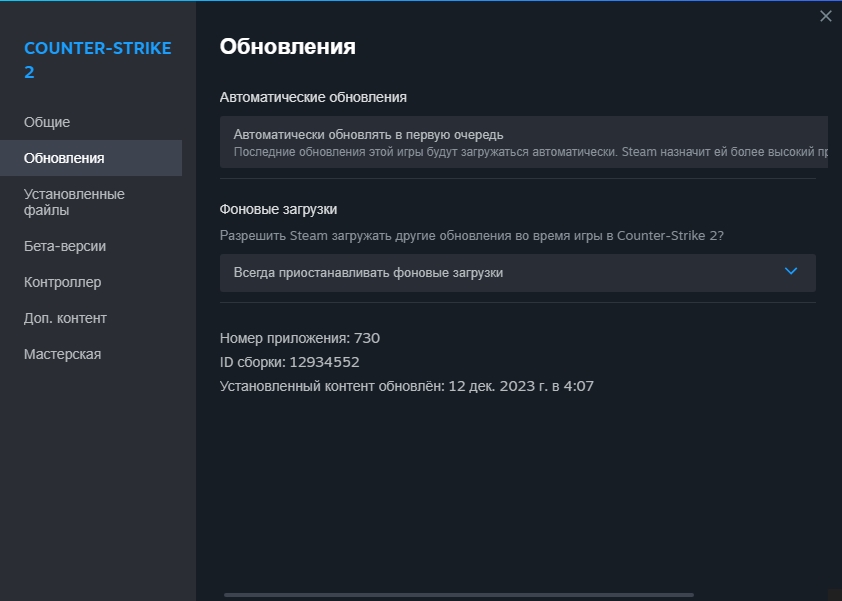The height and width of the screenshot is (601, 842).
Task: Navigate to the Мастерская tab
Action: pyautogui.click(x=62, y=354)
